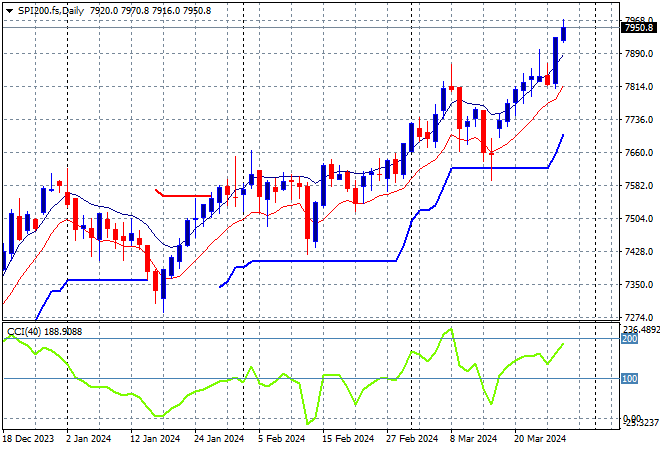Click the CCI(40) 188.9088 indicator label
This screenshot has width=660, height=450.
coord(45,332)
